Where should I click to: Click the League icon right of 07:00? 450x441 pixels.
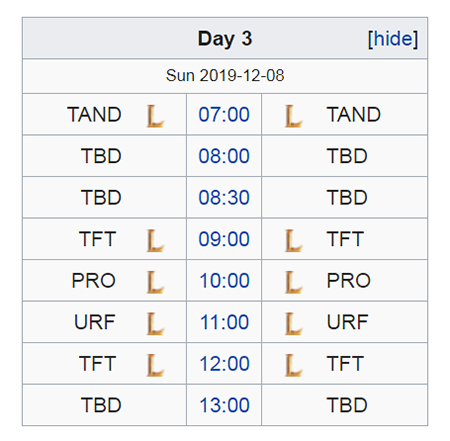click(x=293, y=116)
